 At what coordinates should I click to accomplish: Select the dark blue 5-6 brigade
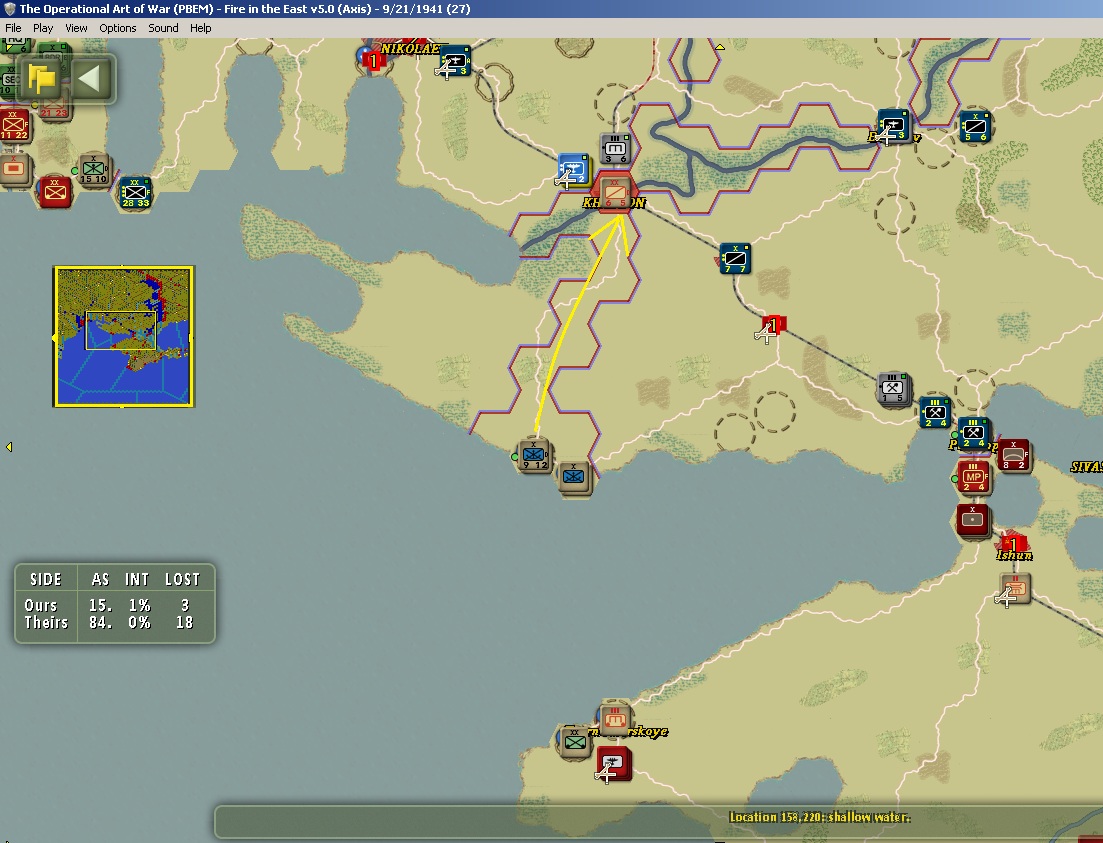click(974, 127)
